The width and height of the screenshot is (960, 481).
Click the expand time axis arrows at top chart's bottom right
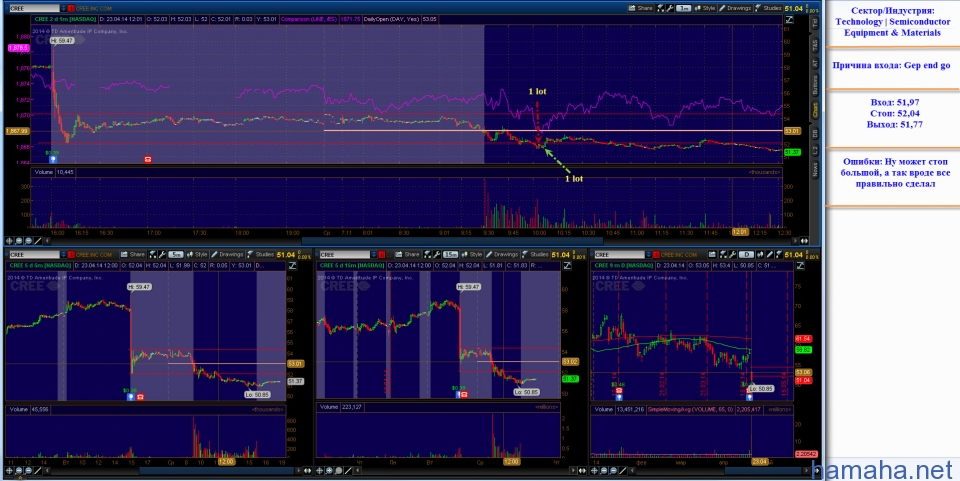(804, 241)
